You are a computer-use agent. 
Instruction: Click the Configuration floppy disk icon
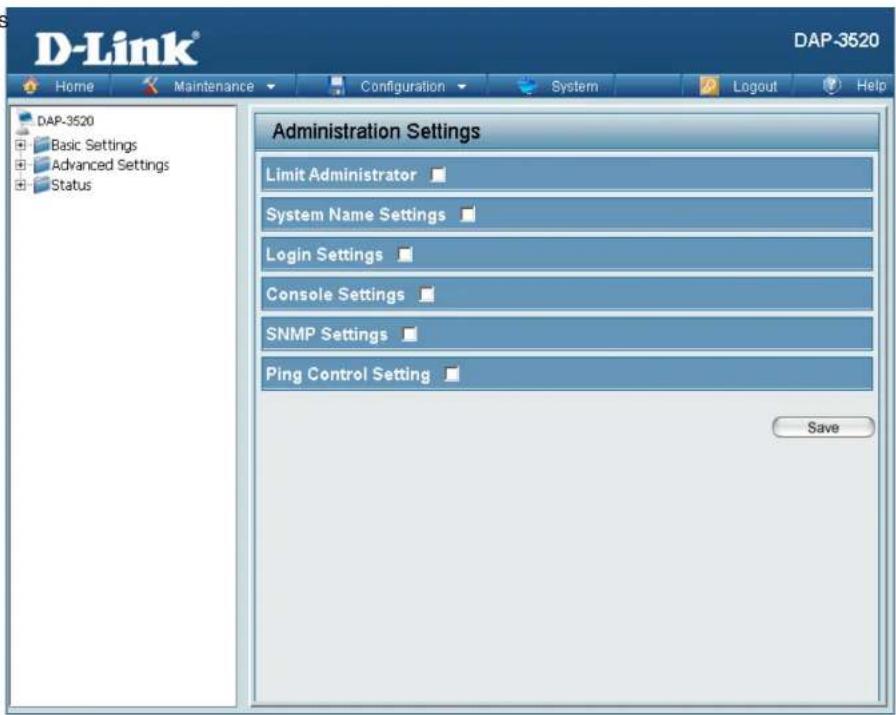click(337, 86)
